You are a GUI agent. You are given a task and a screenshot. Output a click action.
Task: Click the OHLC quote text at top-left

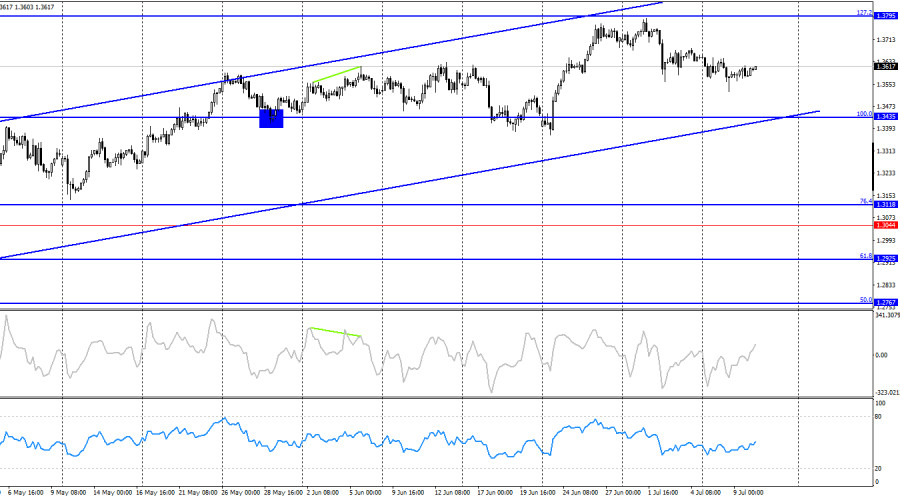[x=28, y=7]
